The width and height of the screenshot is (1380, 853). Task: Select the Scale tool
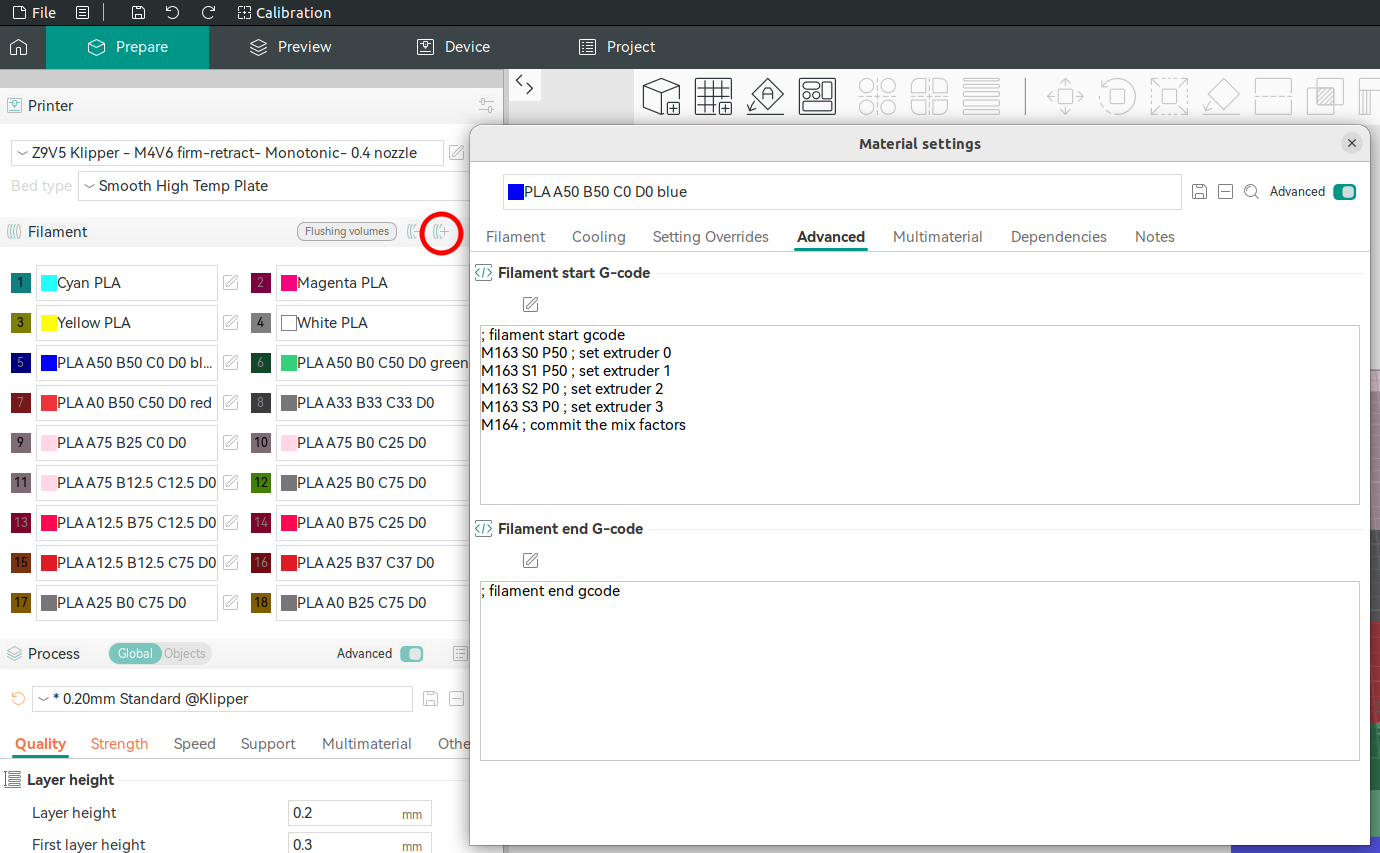click(x=1169, y=97)
